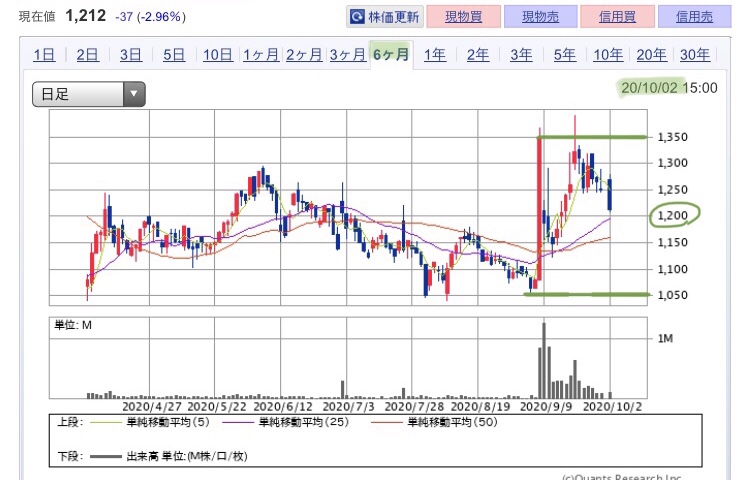Switch chart to 2年 period
737x480 pixels.
[x=478, y=55]
